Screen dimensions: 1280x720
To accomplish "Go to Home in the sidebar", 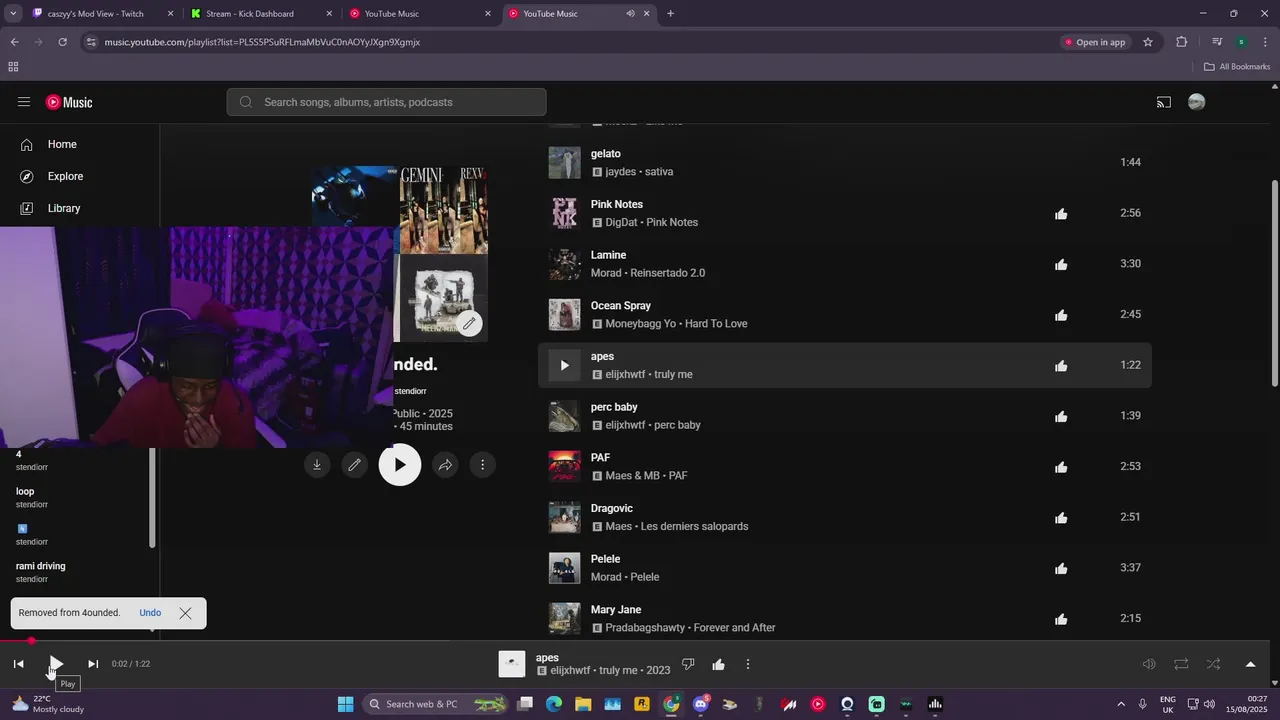I will (62, 144).
